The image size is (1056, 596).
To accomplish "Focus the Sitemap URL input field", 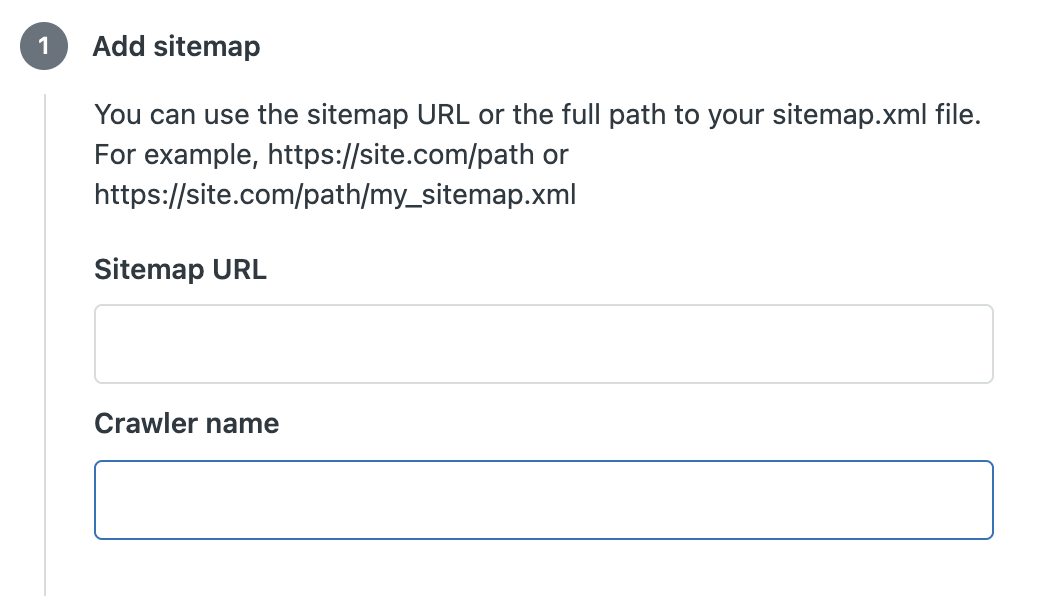I will 543,344.
